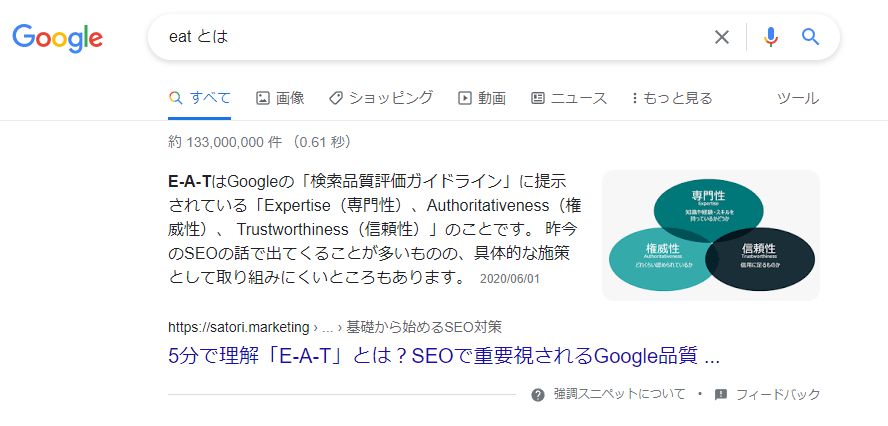
Task: Start voice search with microphone icon
Action: click(770, 37)
